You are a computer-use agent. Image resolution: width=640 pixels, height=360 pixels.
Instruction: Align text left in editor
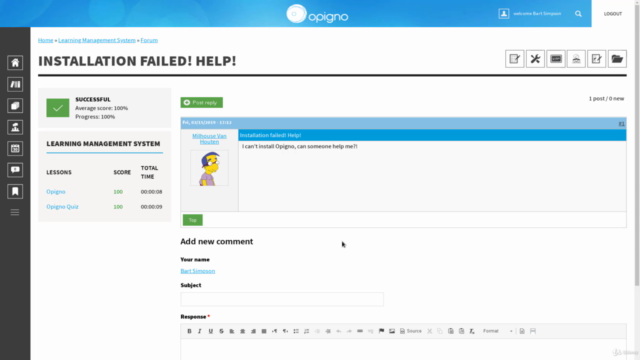click(232, 331)
